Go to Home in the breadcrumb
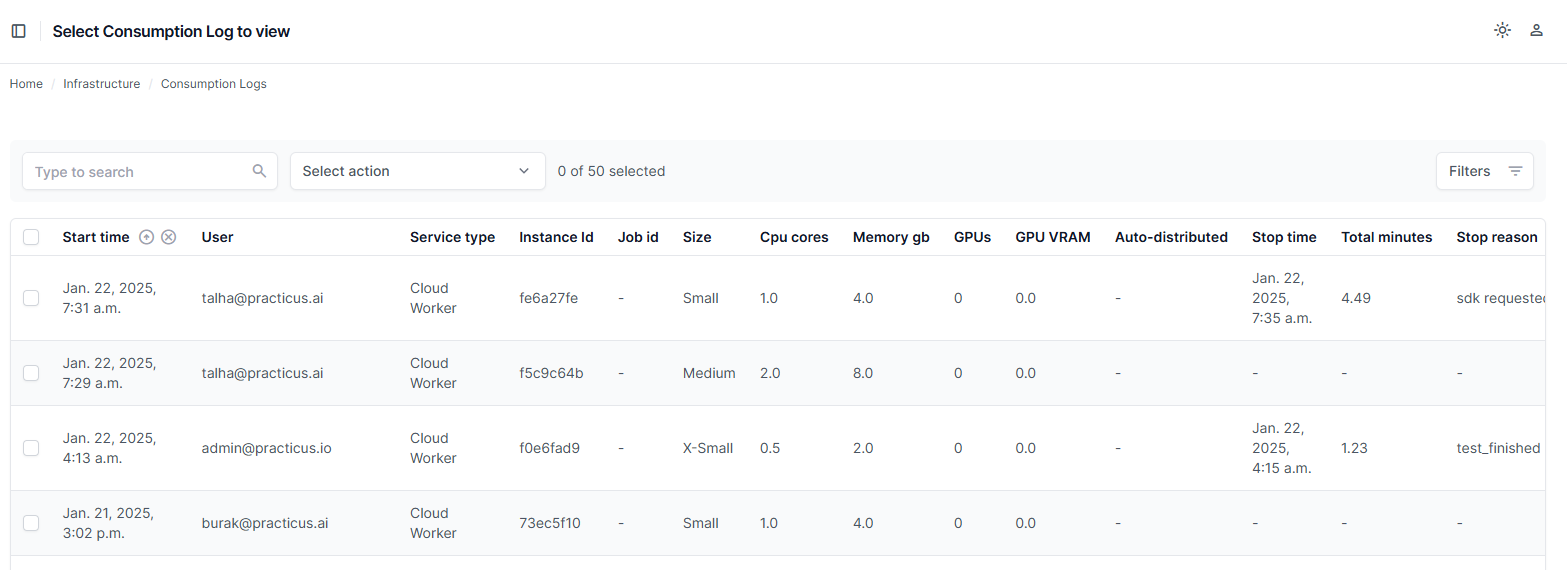 [x=26, y=84]
